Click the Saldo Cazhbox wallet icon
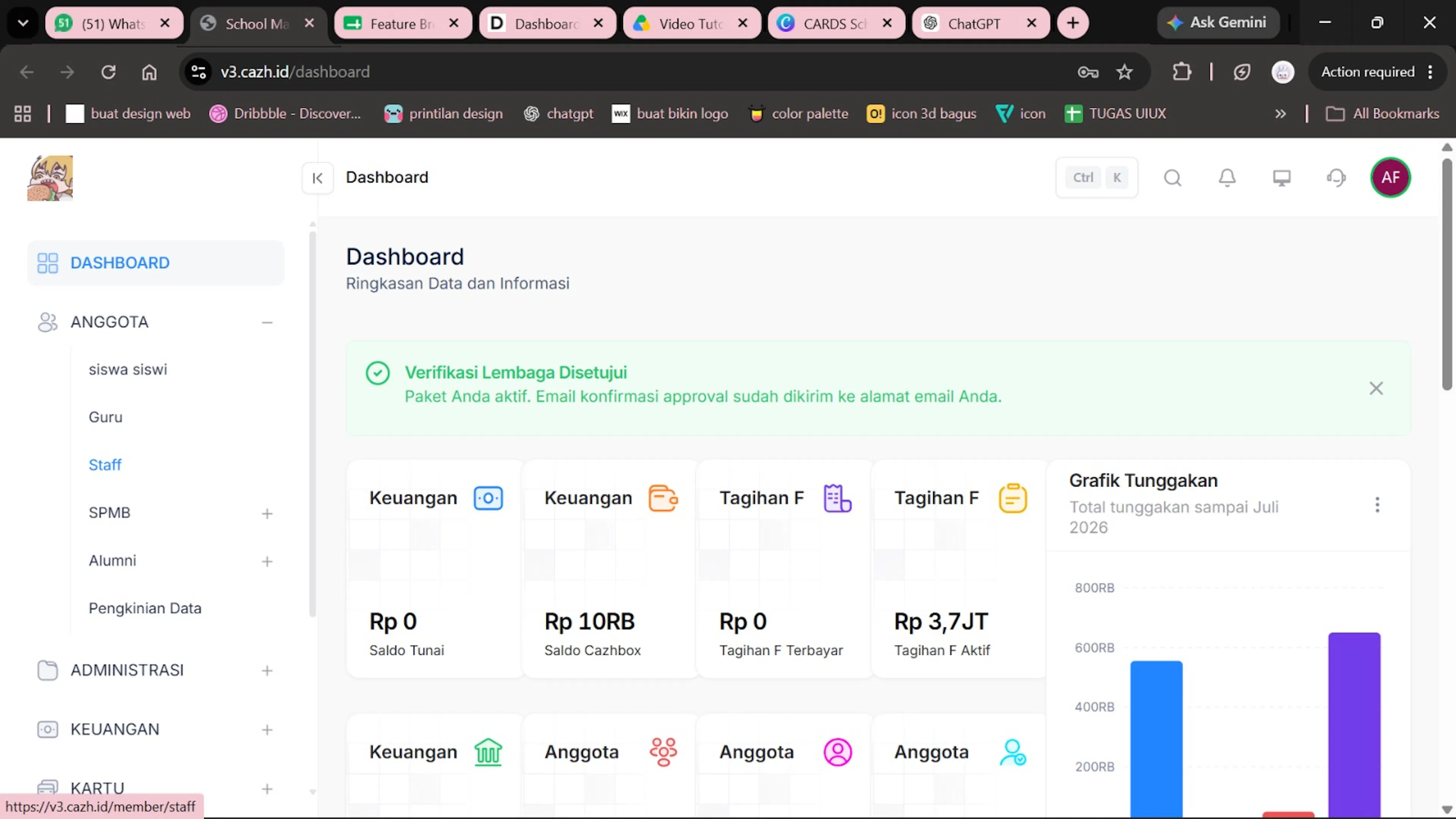The image size is (1456, 819). (663, 498)
